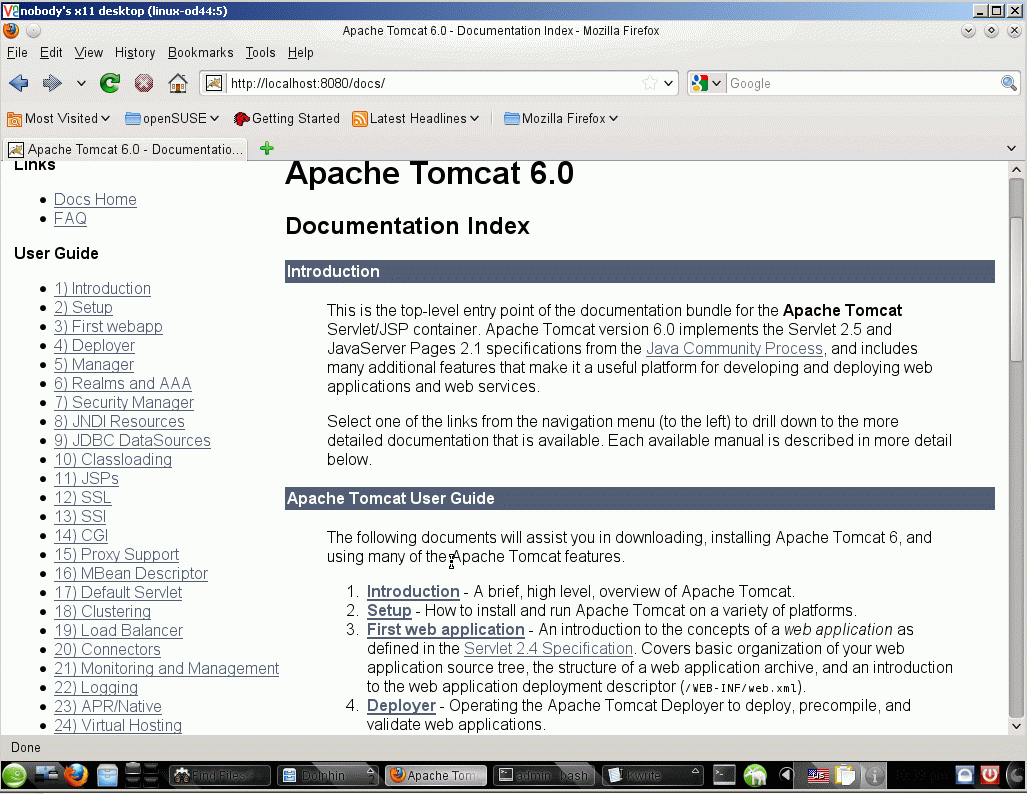Screen dimensions: 1027x794
Task: Click the search magnifier icon
Action: point(1009,83)
